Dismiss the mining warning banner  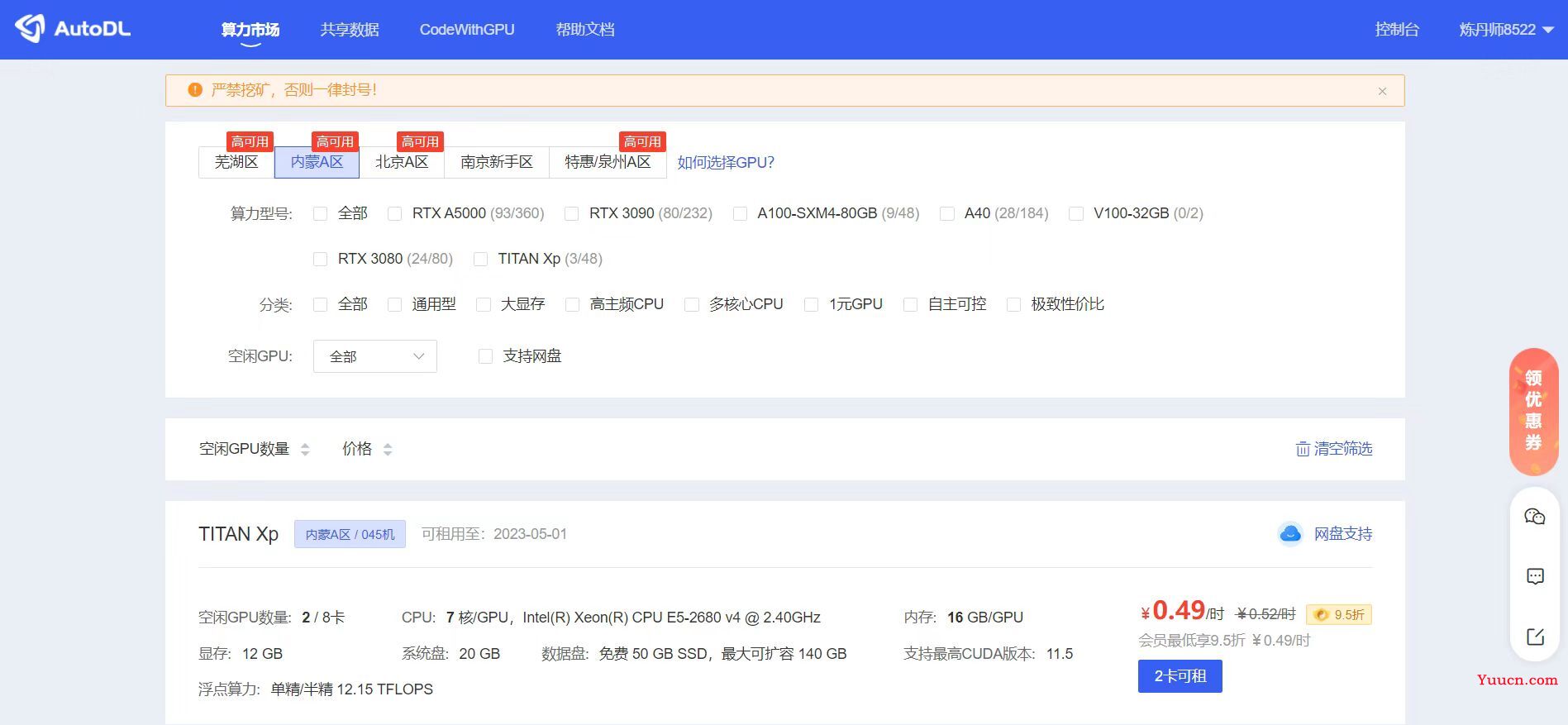(1382, 91)
